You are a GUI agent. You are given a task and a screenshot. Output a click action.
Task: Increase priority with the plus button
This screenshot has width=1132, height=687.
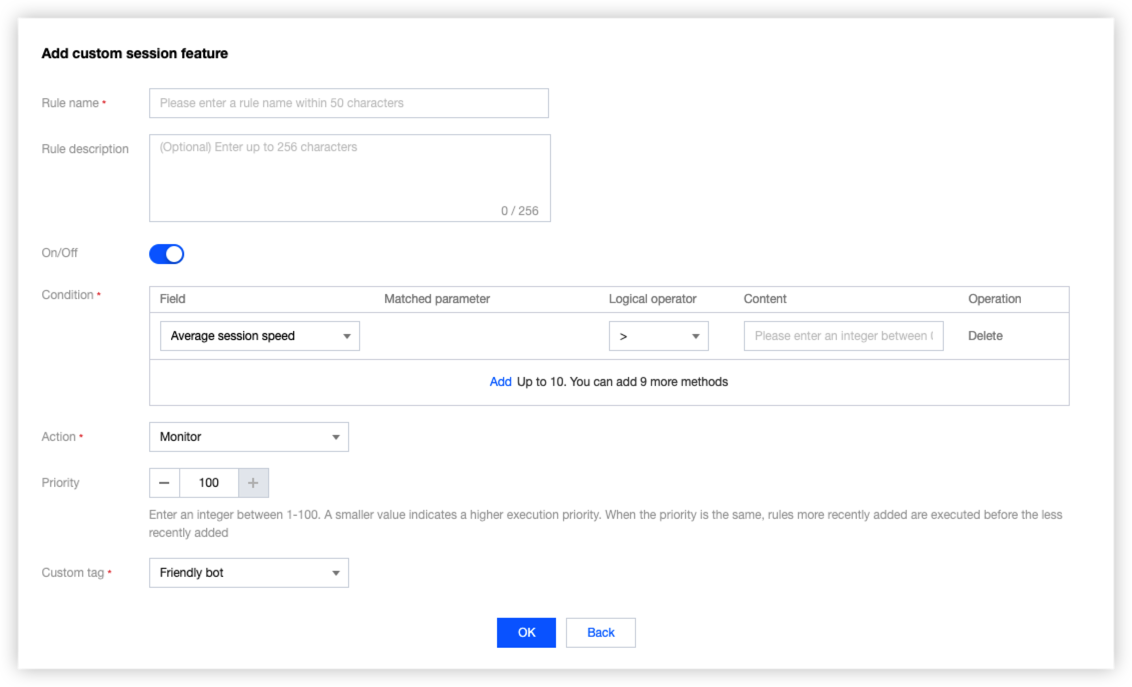tap(253, 483)
